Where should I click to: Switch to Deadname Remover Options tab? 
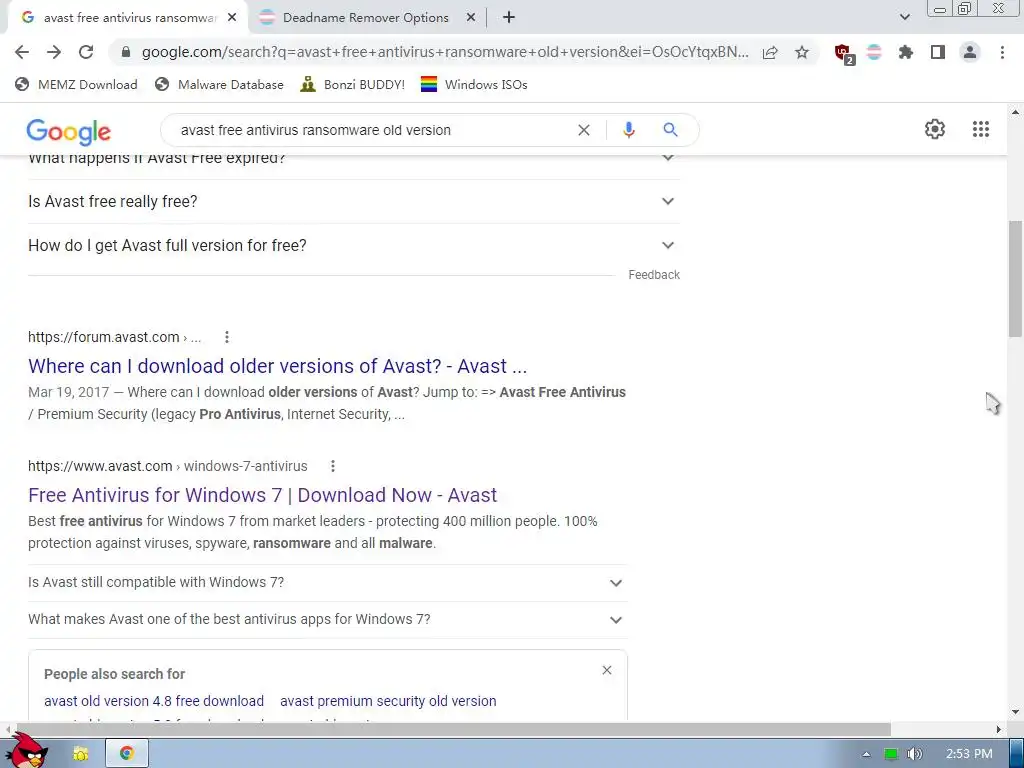pos(367,18)
